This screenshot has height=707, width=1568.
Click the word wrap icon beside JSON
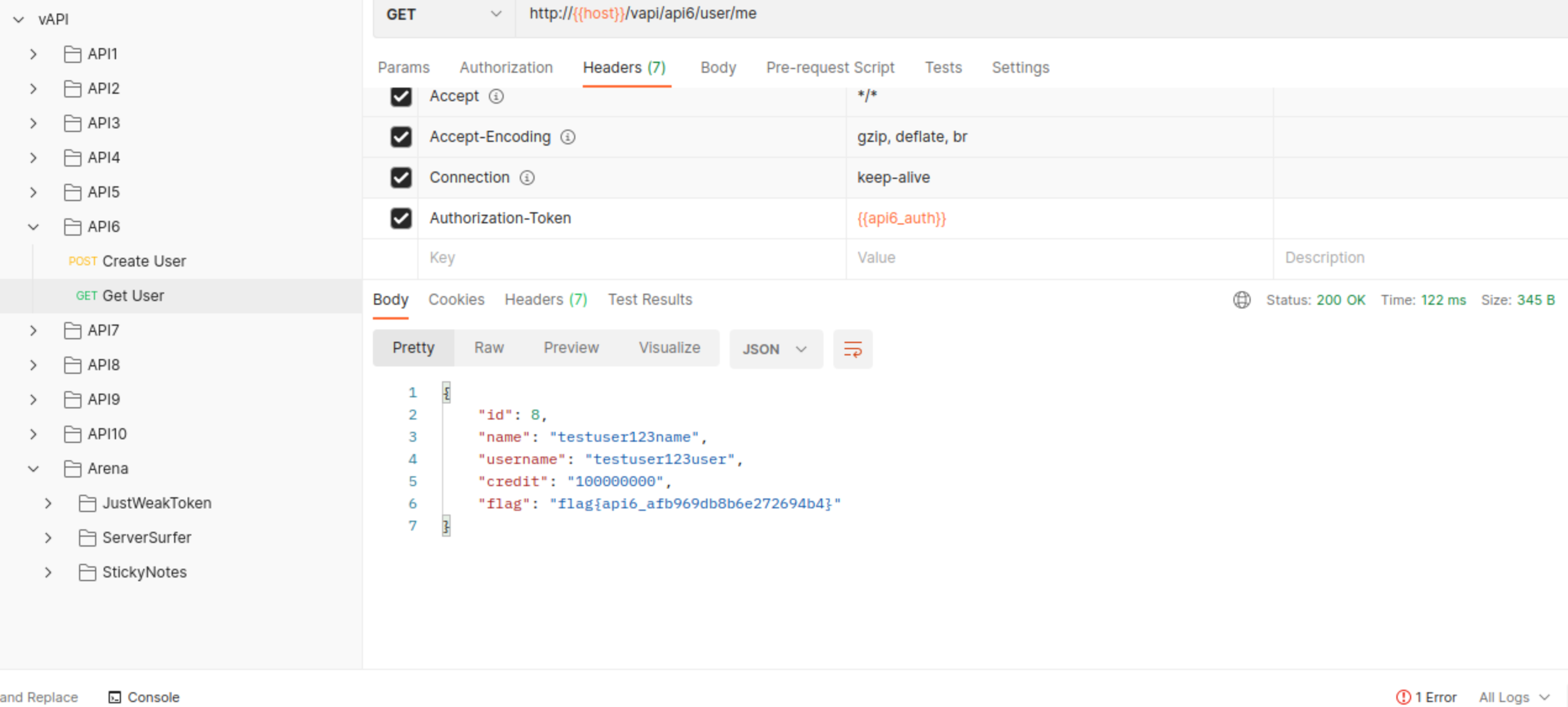tap(853, 349)
